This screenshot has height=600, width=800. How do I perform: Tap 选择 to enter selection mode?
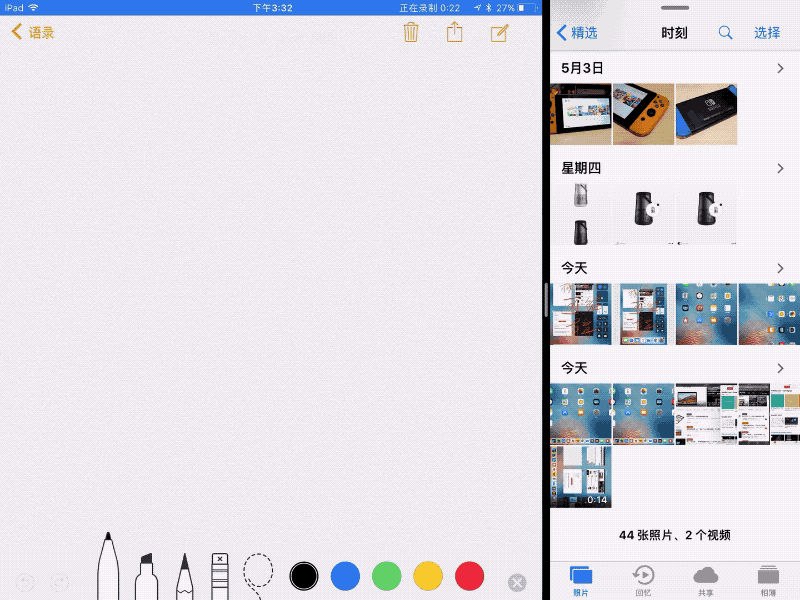click(x=767, y=32)
